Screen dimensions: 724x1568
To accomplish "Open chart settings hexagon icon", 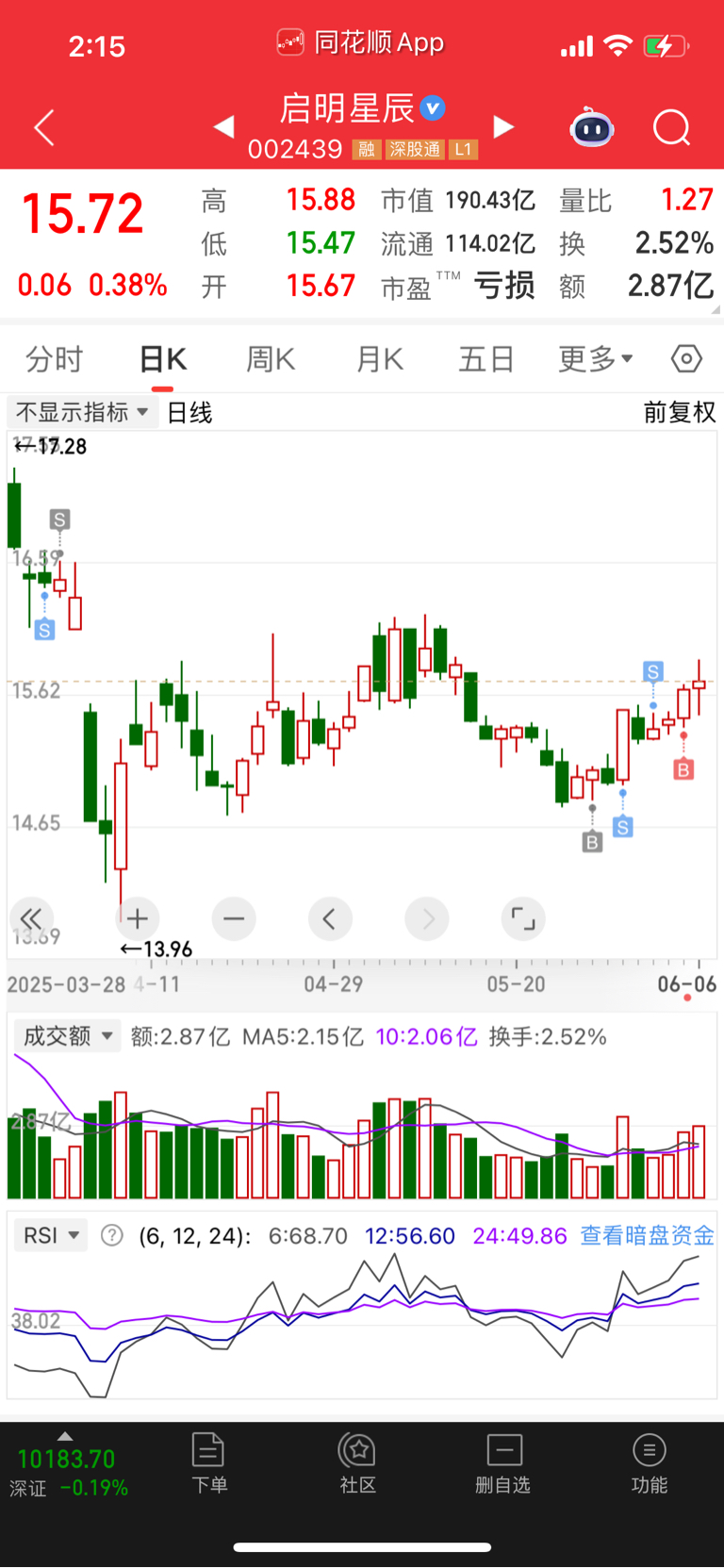I will pos(686,358).
